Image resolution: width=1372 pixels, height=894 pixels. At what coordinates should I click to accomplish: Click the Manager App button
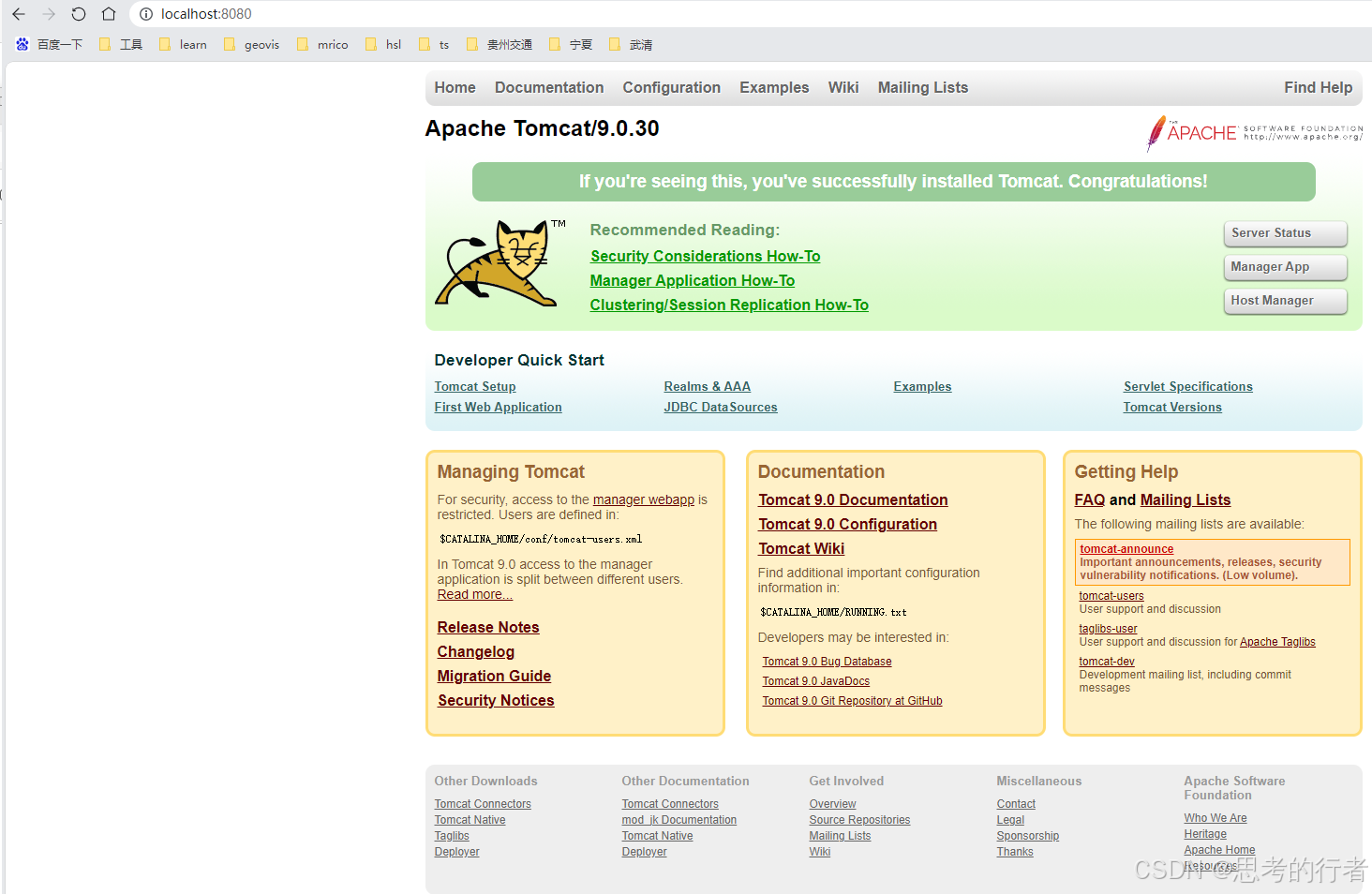pos(1285,267)
